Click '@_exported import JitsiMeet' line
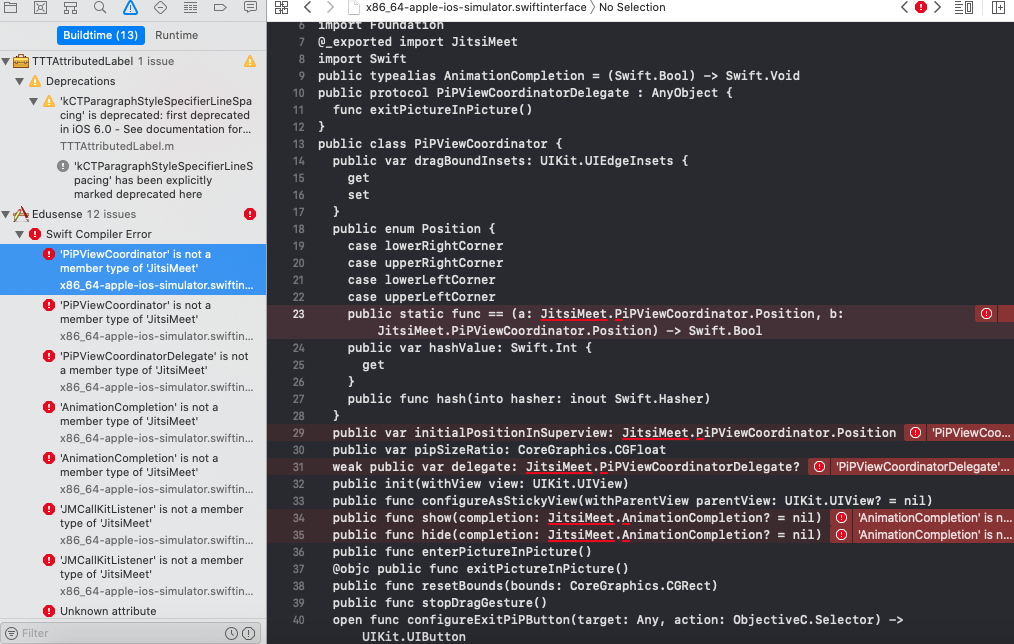 point(417,41)
